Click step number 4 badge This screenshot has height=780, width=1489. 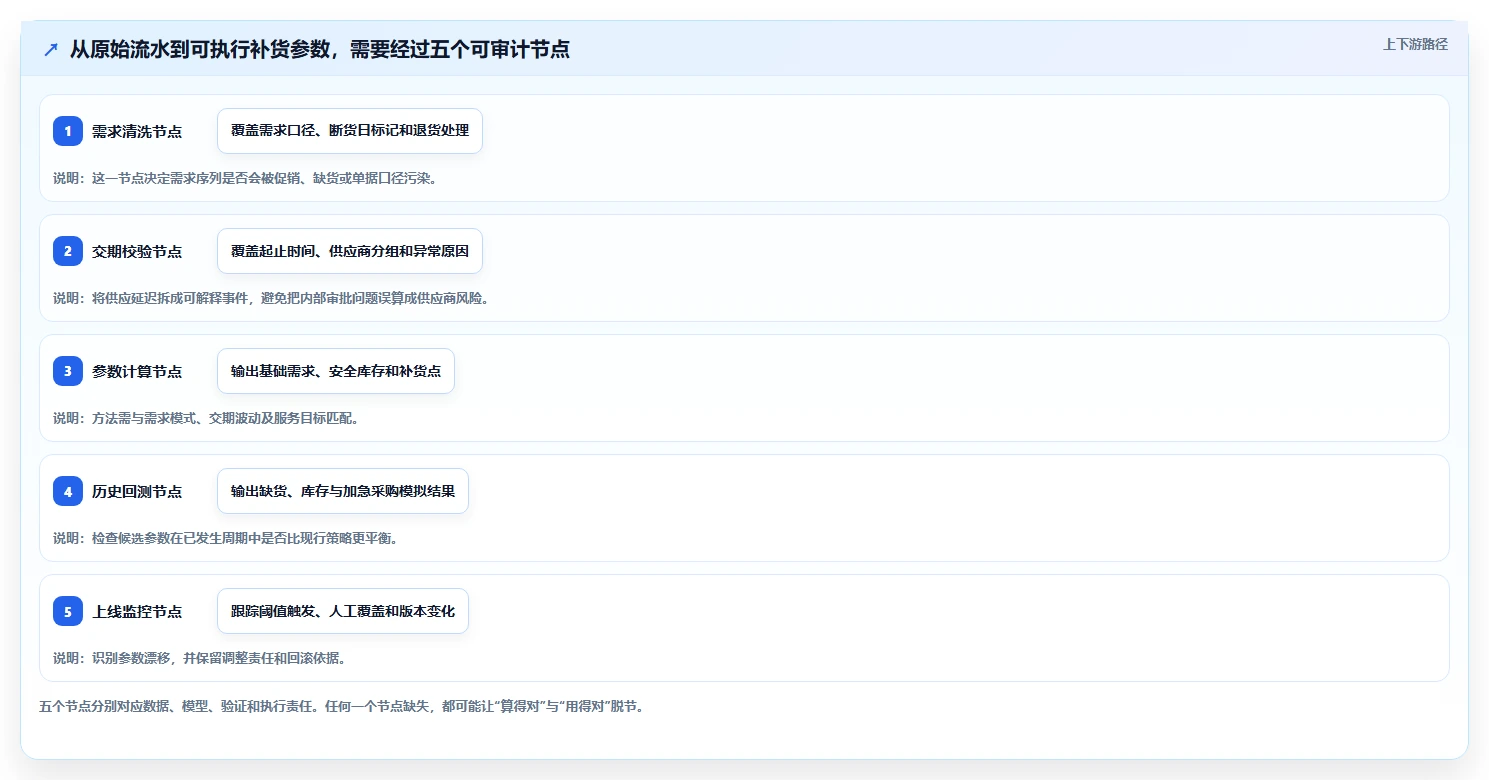(x=68, y=491)
